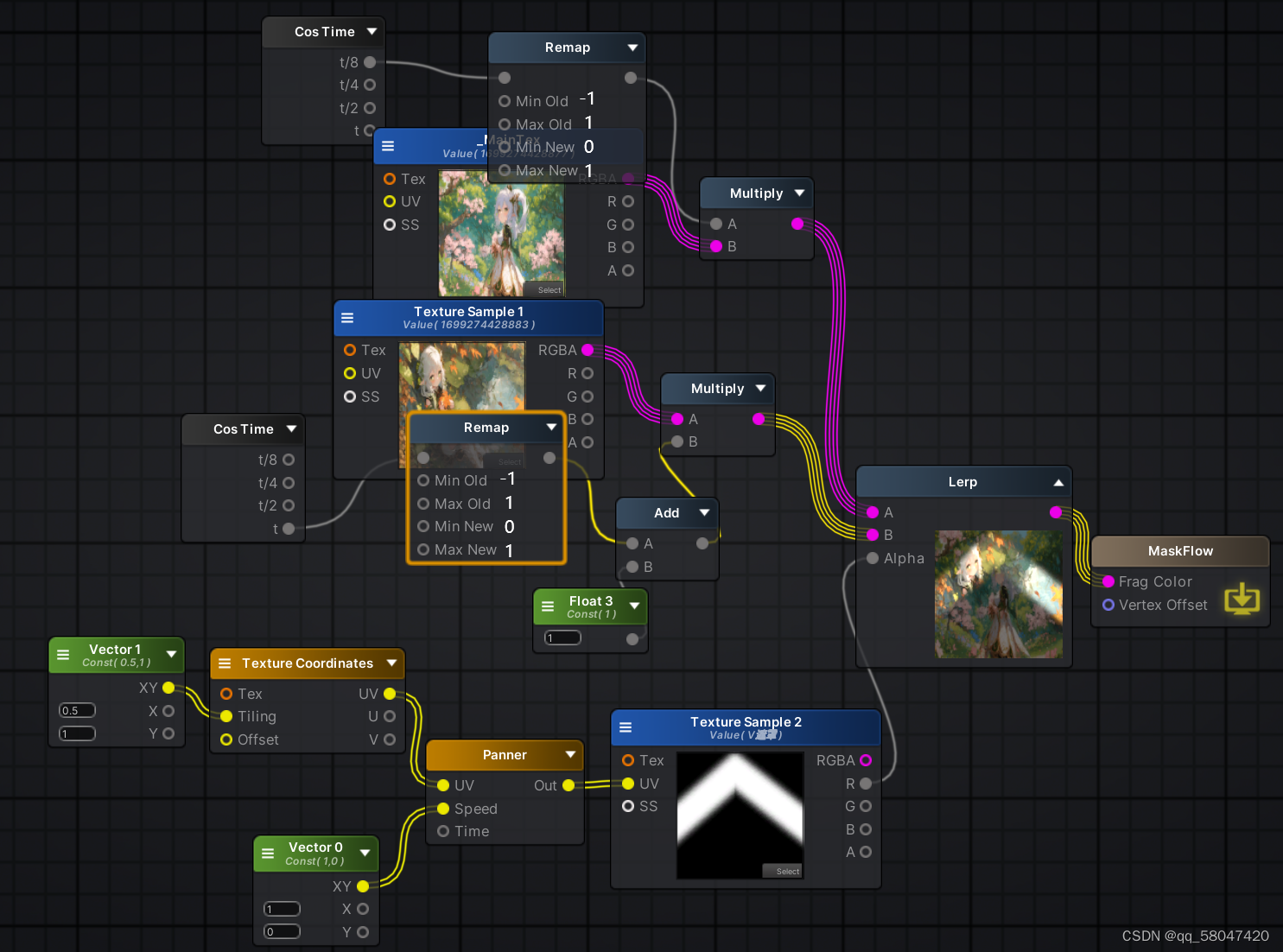Click the Texture Sample 2 mask thumbnail

(740, 816)
